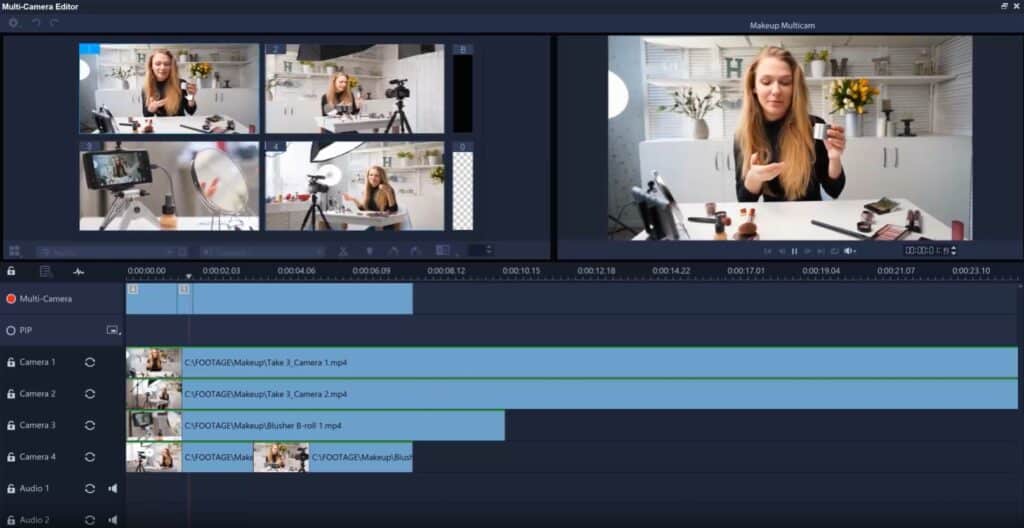
Task: Jump to start of preview
Action: coord(769,251)
